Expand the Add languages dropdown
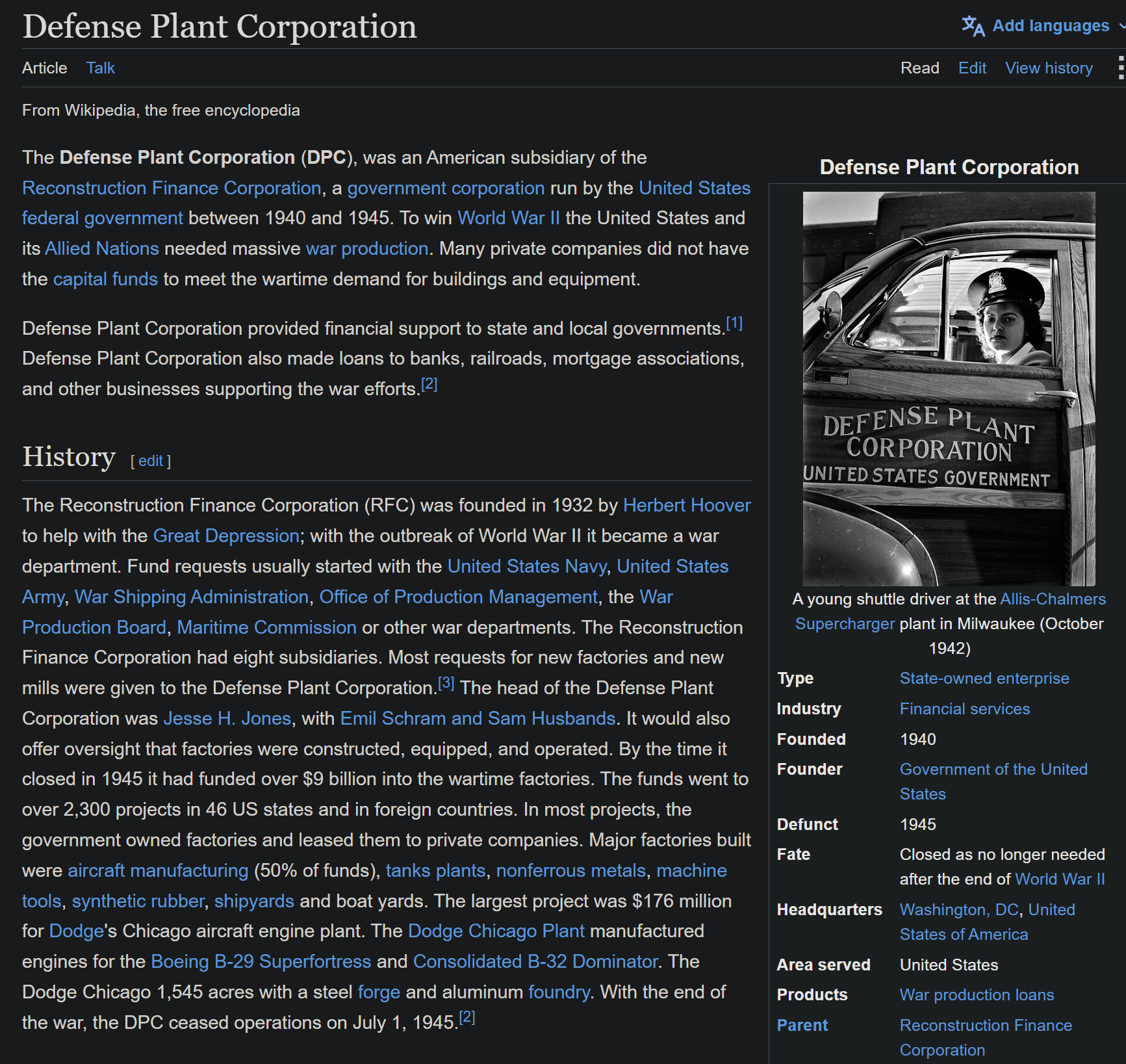Image resolution: width=1126 pixels, height=1064 pixels. 1122,26
